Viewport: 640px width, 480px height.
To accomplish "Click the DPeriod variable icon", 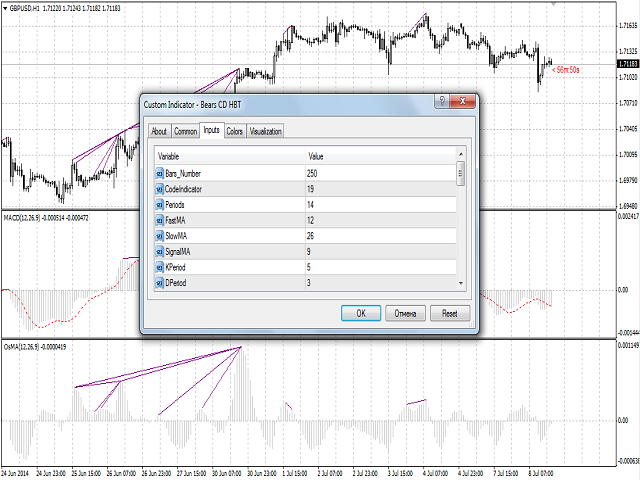I will point(159,283).
